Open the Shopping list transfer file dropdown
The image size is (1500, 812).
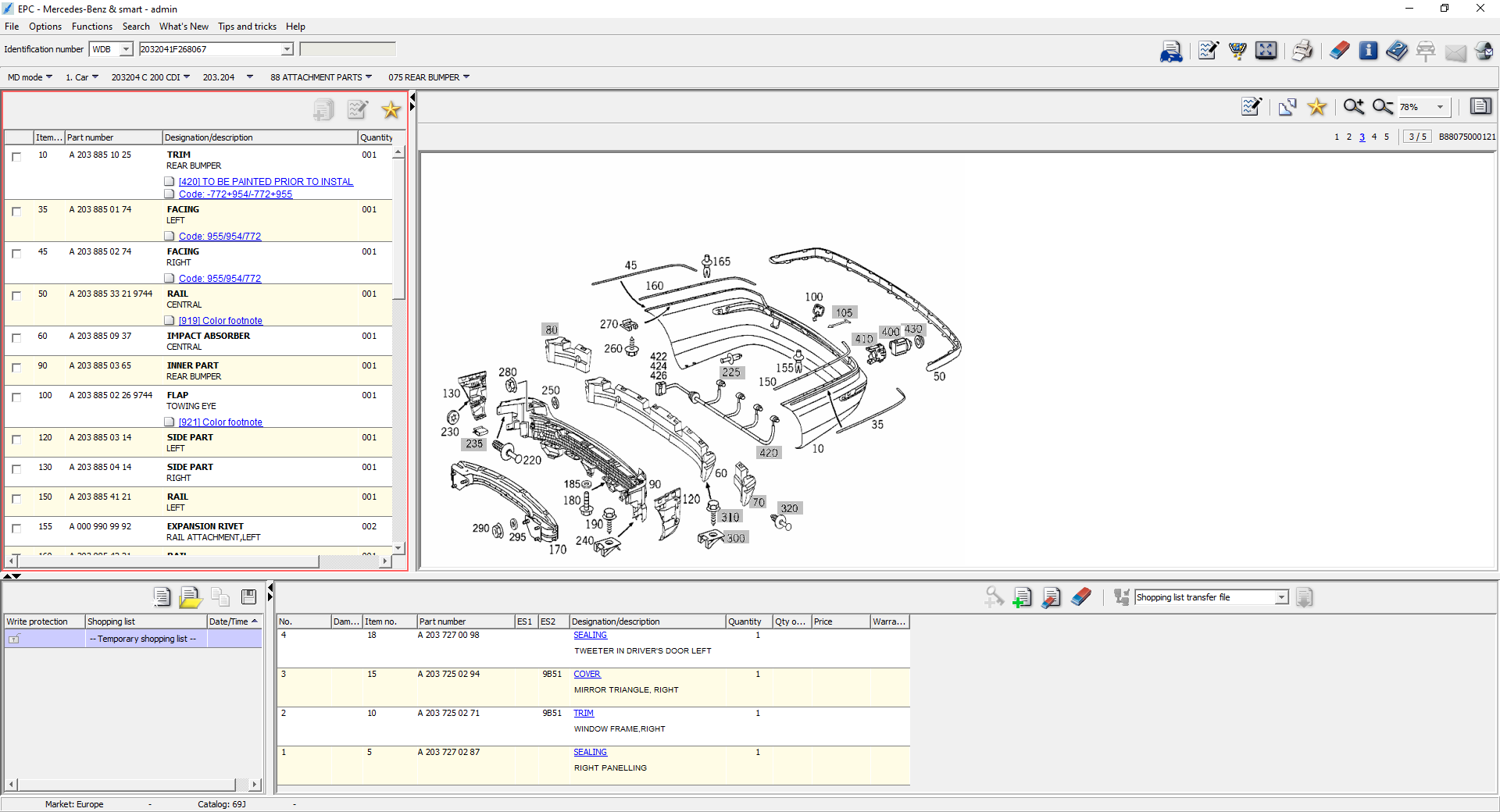tap(1281, 598)
